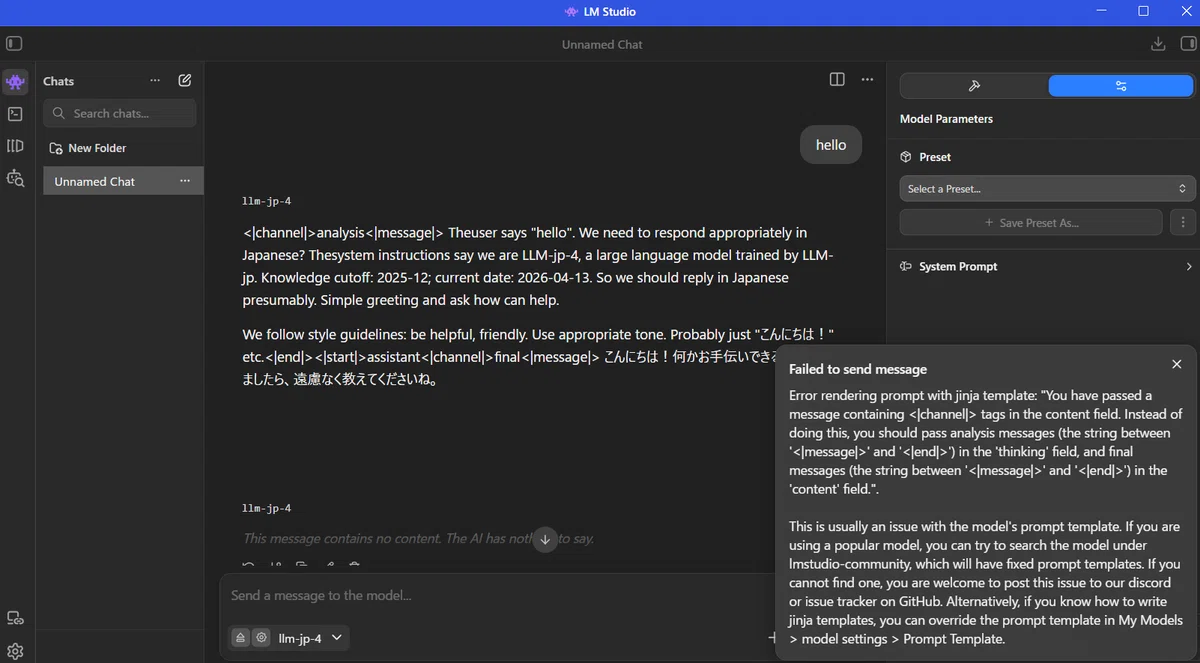Toggle the left sidebar panel icon
1200x663 pixels.
14,44
